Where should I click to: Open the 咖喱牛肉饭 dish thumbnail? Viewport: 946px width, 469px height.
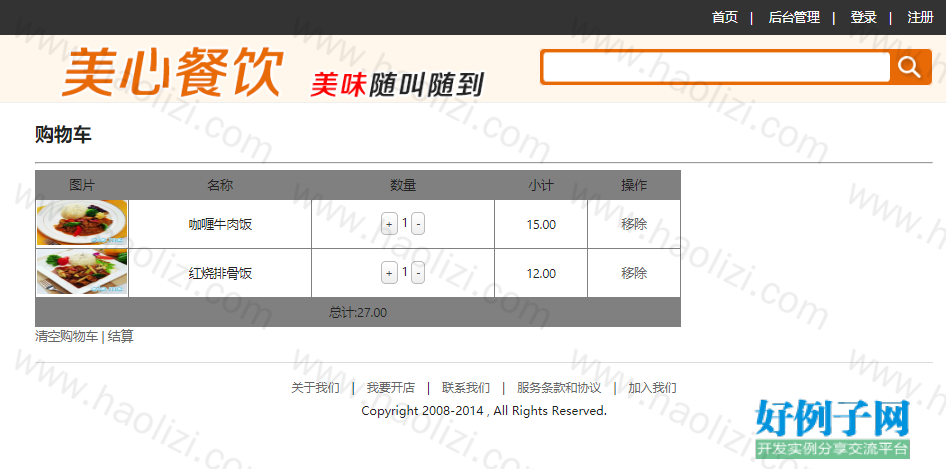tap(82, 223)
